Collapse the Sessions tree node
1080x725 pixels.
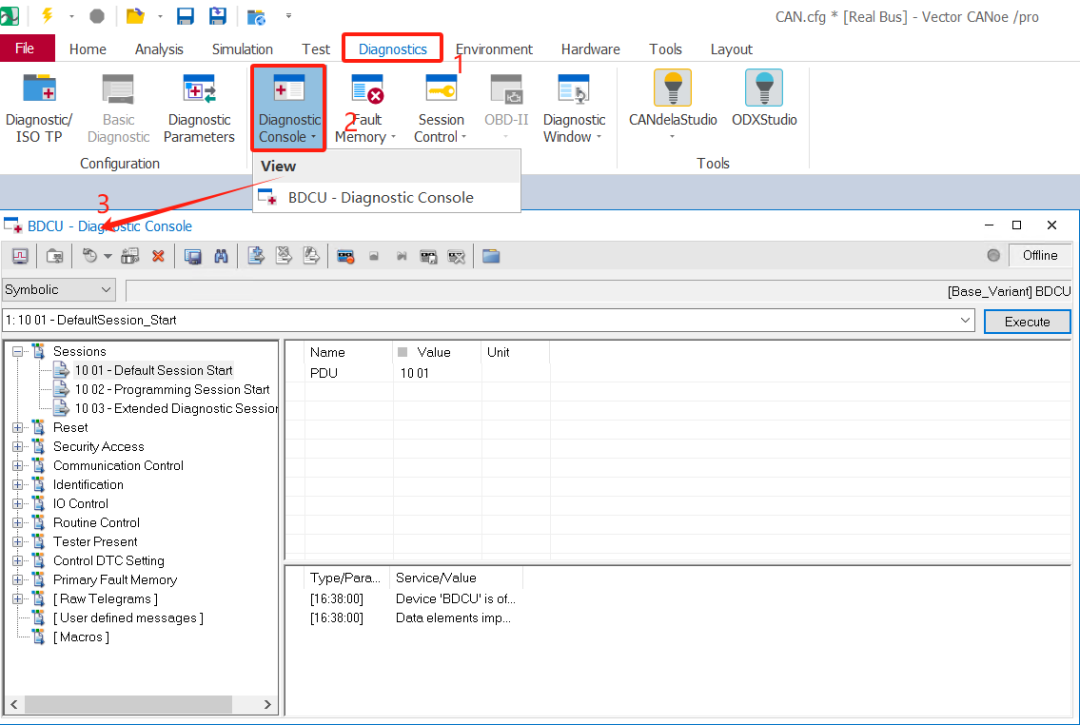(18, 351)
